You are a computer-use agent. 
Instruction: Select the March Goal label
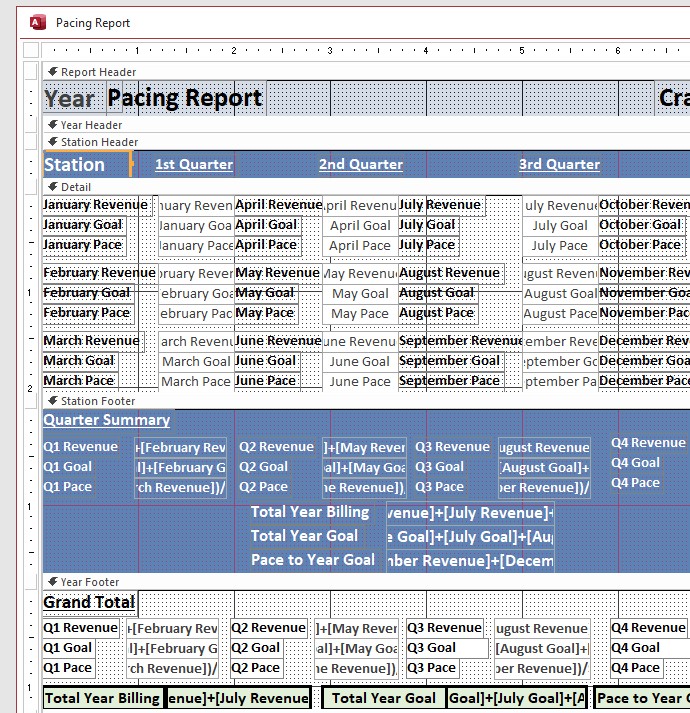coord(81,361)
